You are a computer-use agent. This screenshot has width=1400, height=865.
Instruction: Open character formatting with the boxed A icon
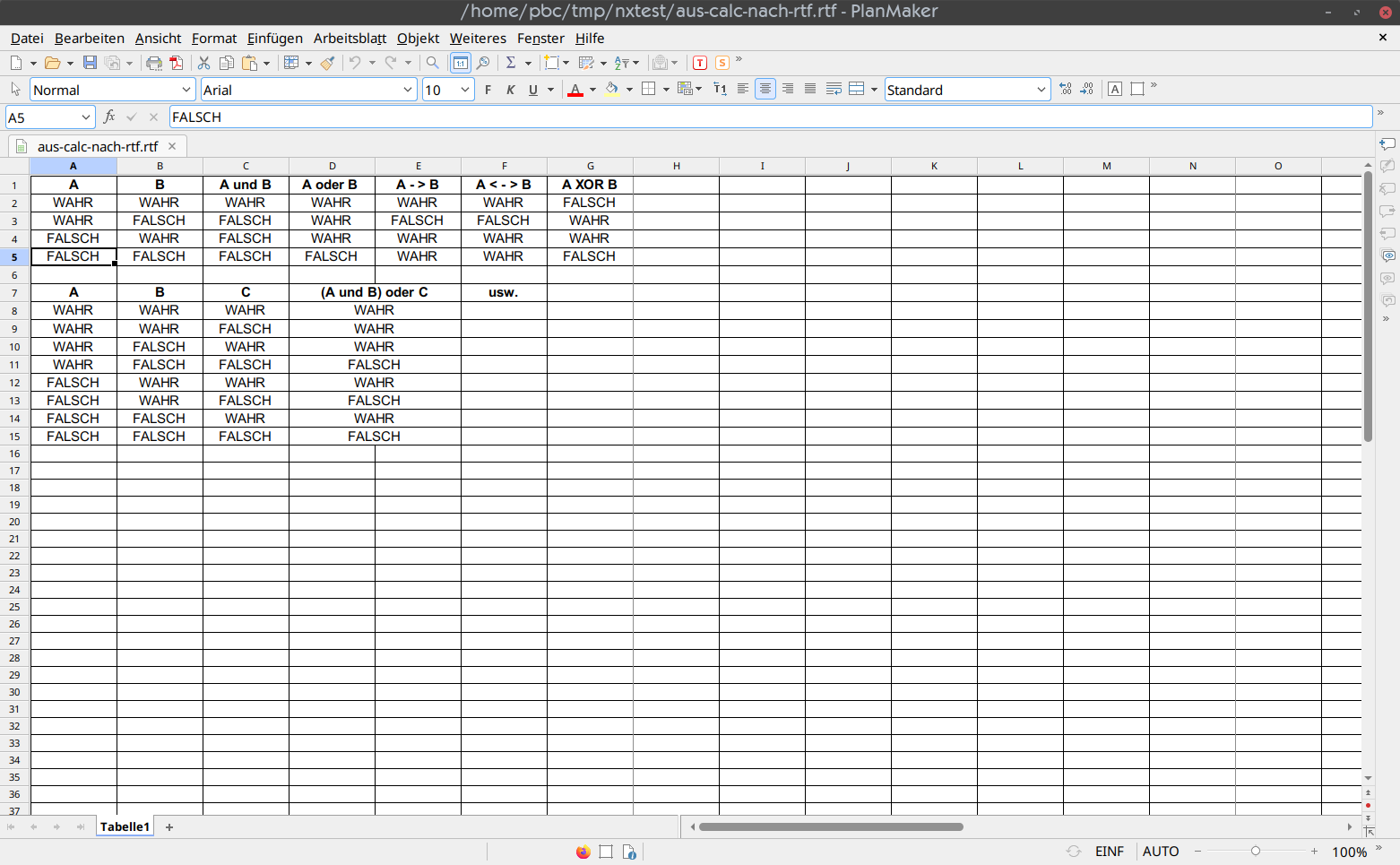pyautogui.click(x=1115, y=89)
